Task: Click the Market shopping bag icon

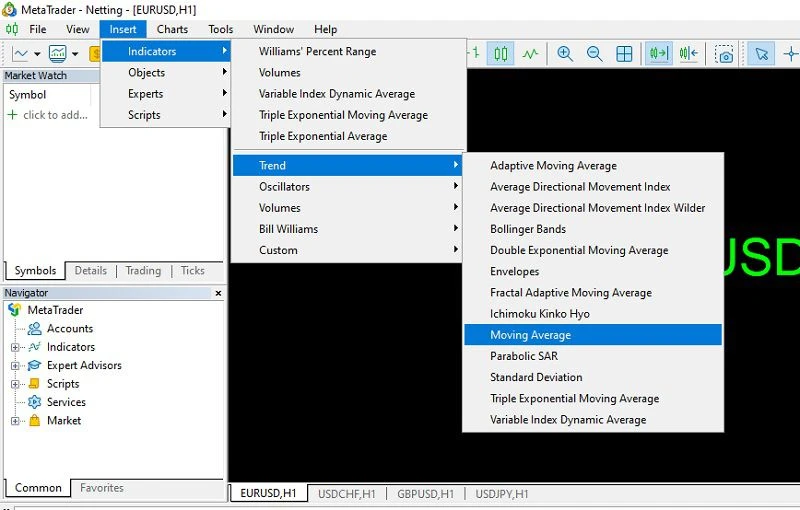Action: point(35,420)
